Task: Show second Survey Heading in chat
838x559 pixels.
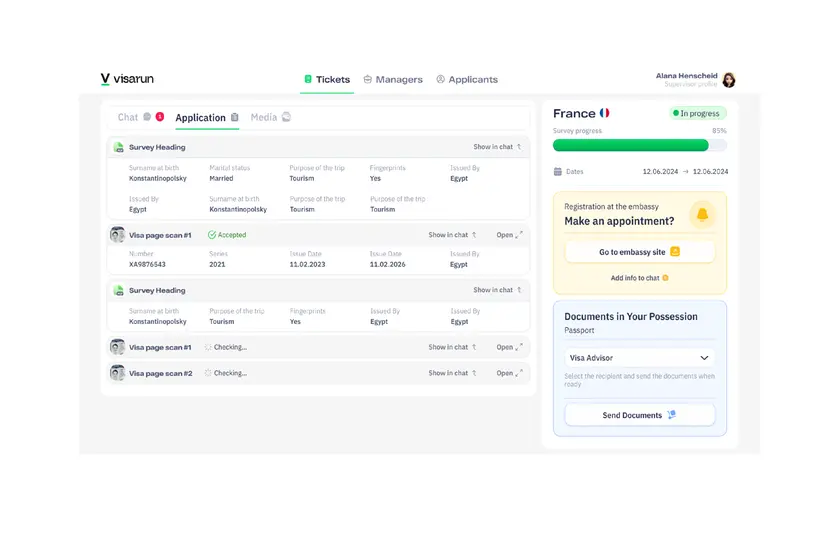Action: (497, 290)
